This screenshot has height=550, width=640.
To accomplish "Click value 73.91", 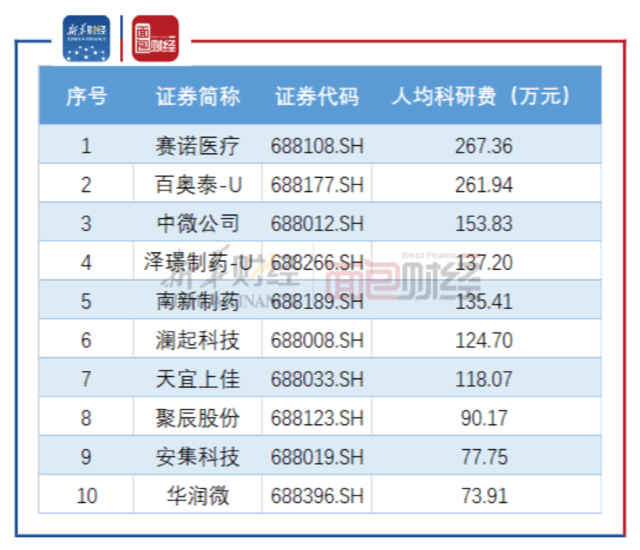I will 484,496.
